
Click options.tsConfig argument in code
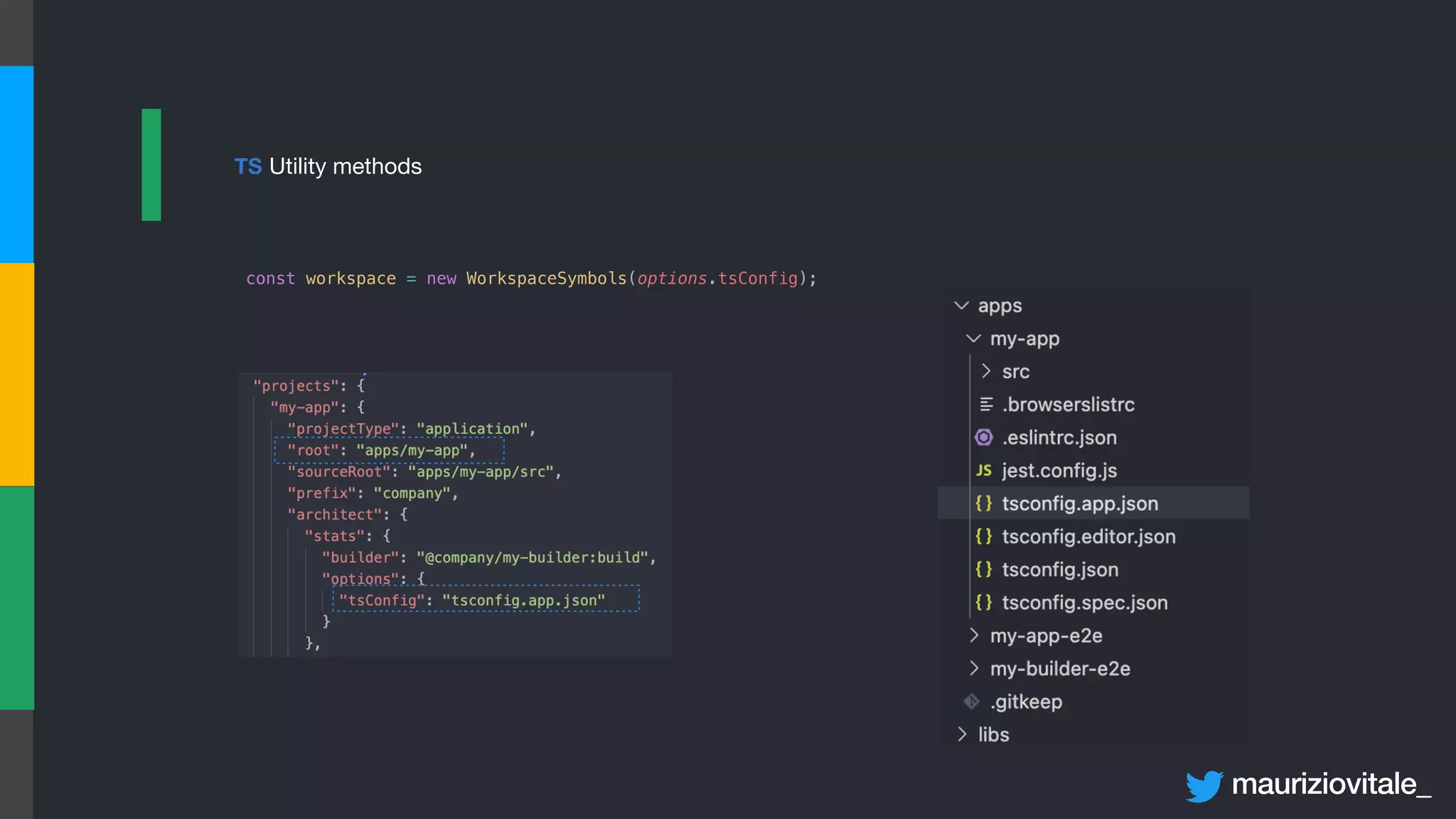point(717,278)
